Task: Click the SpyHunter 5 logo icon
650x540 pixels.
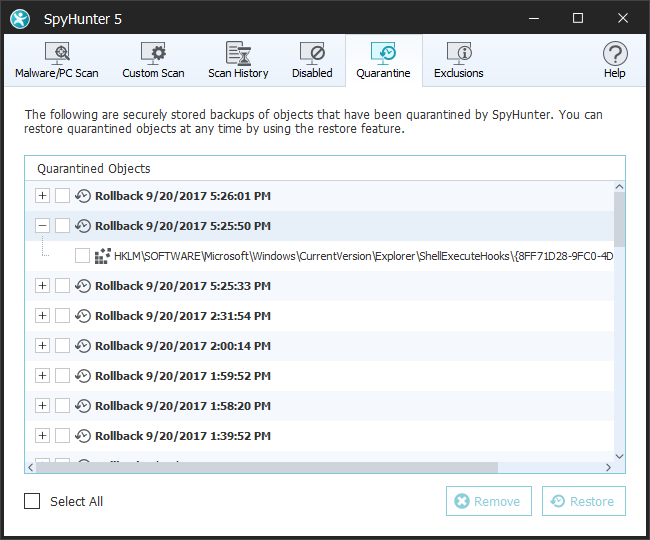Action: click(x=22, y=17)
